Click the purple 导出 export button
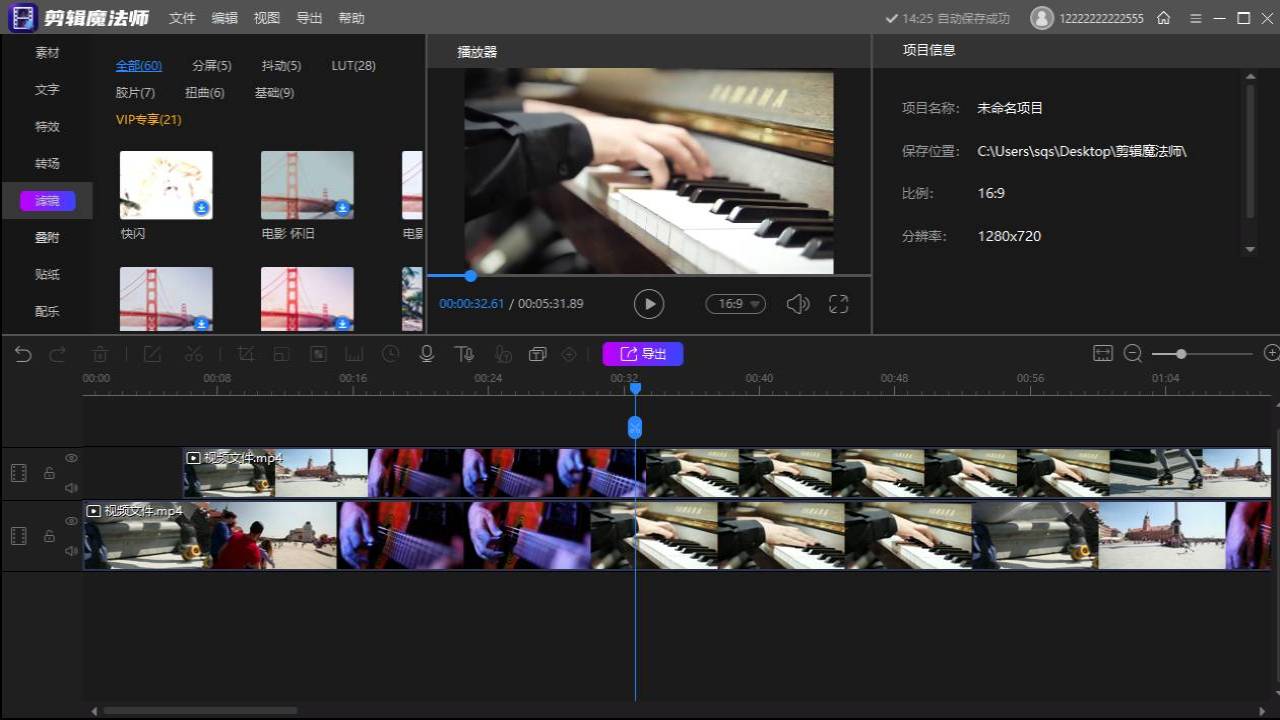Image resolution: width=1280 pixels, height=720 pixels. pos(643,353)
